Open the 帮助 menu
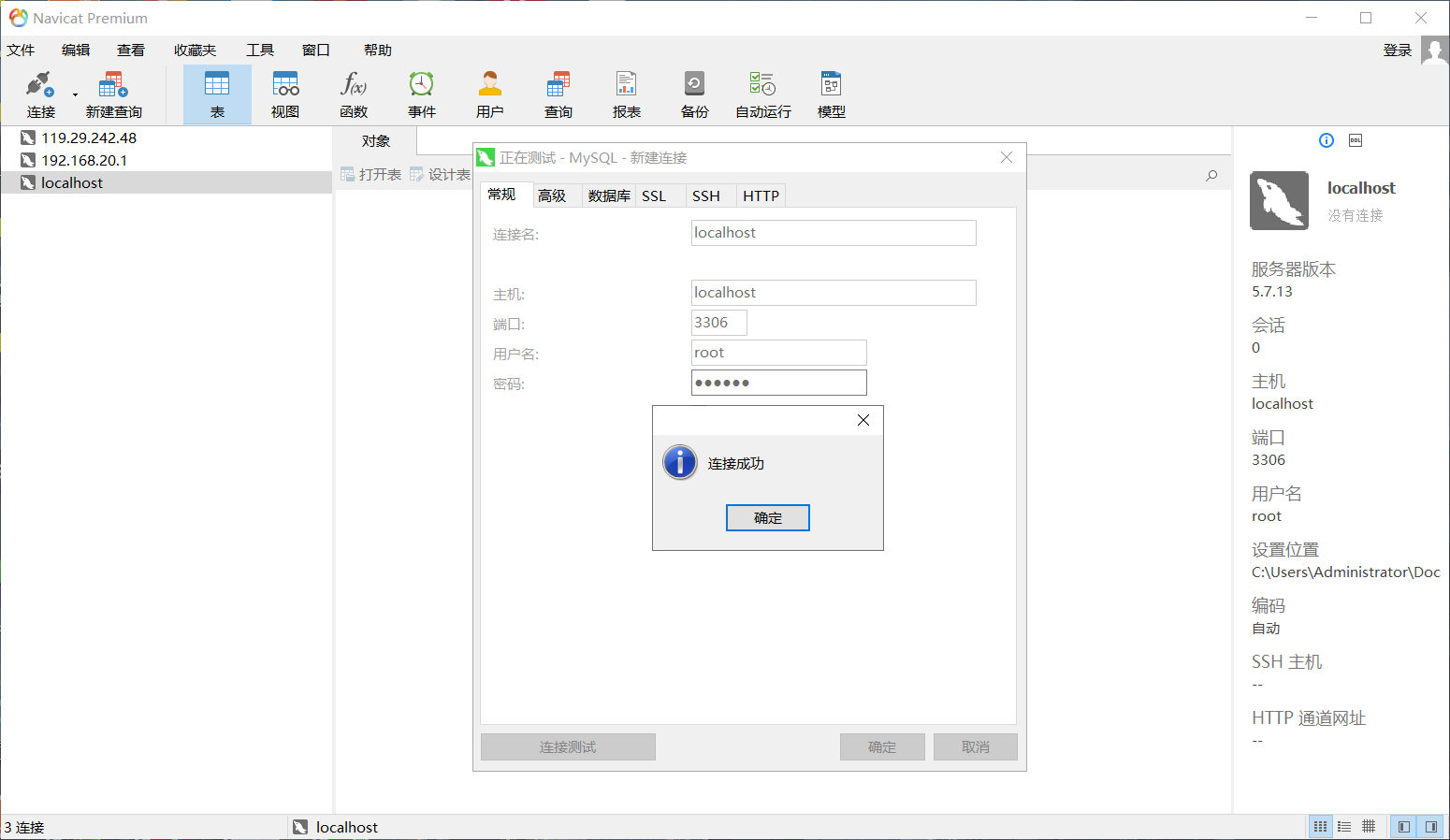 coord(378,51)
